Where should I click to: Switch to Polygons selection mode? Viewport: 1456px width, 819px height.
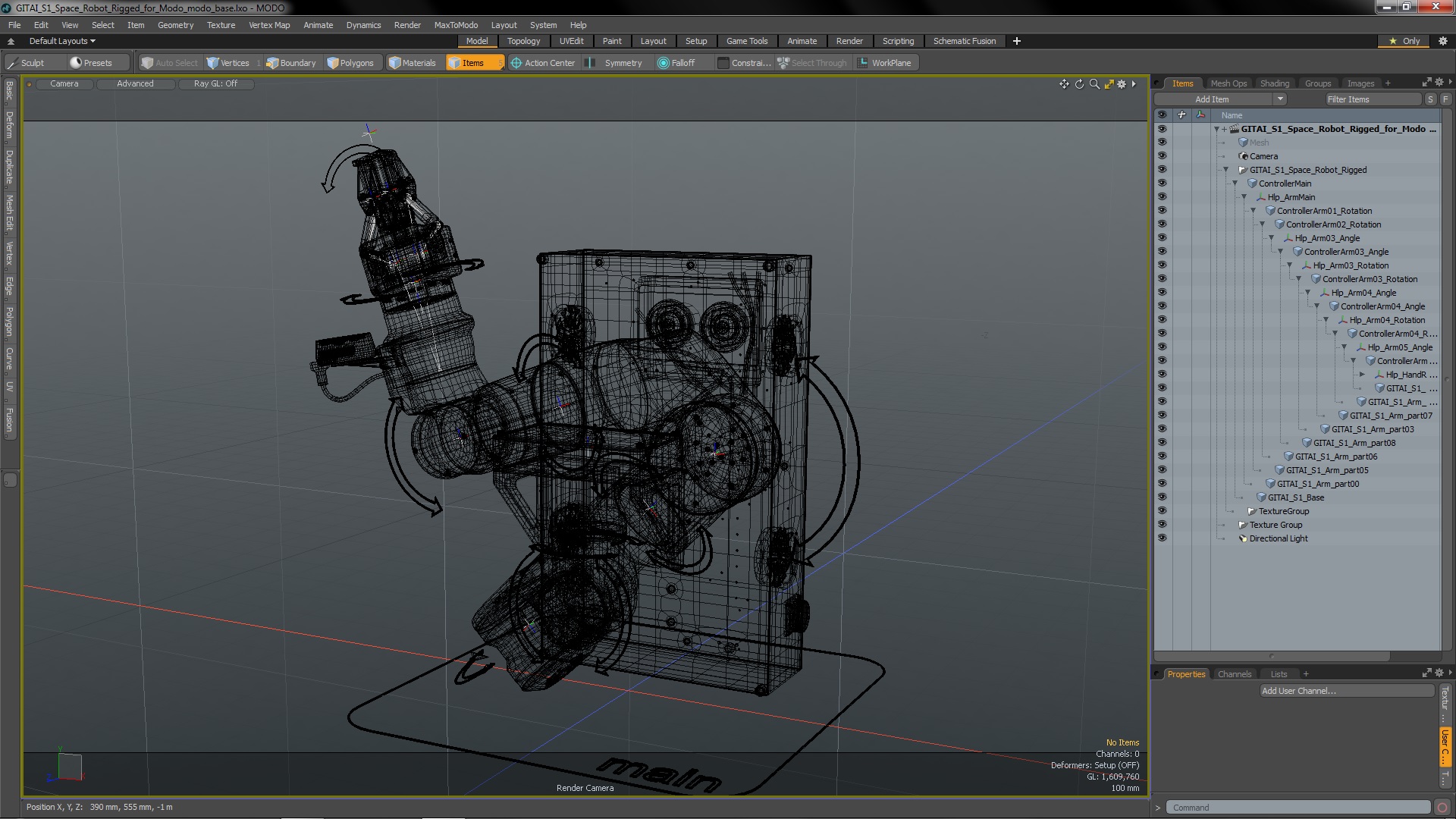pyautogui.click(x=350, y=63)
